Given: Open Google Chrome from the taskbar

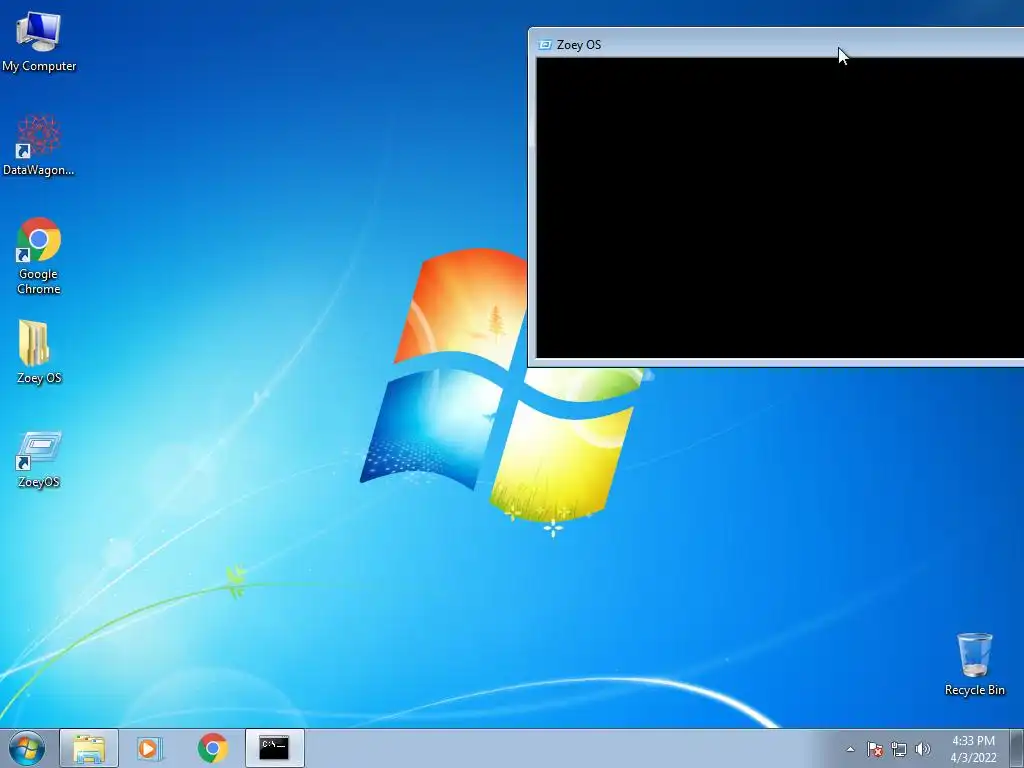Looking at the screenshot, I should [x=212, y=748].
